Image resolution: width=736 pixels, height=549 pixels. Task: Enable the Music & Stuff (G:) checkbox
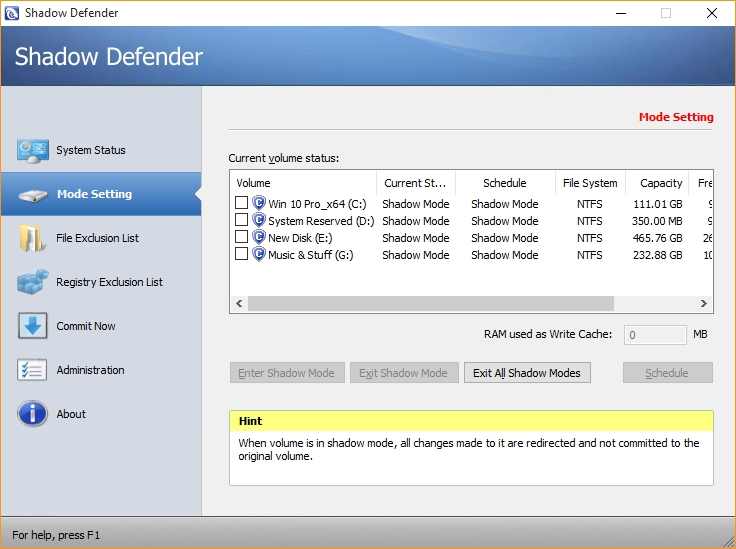click(241, 255)
